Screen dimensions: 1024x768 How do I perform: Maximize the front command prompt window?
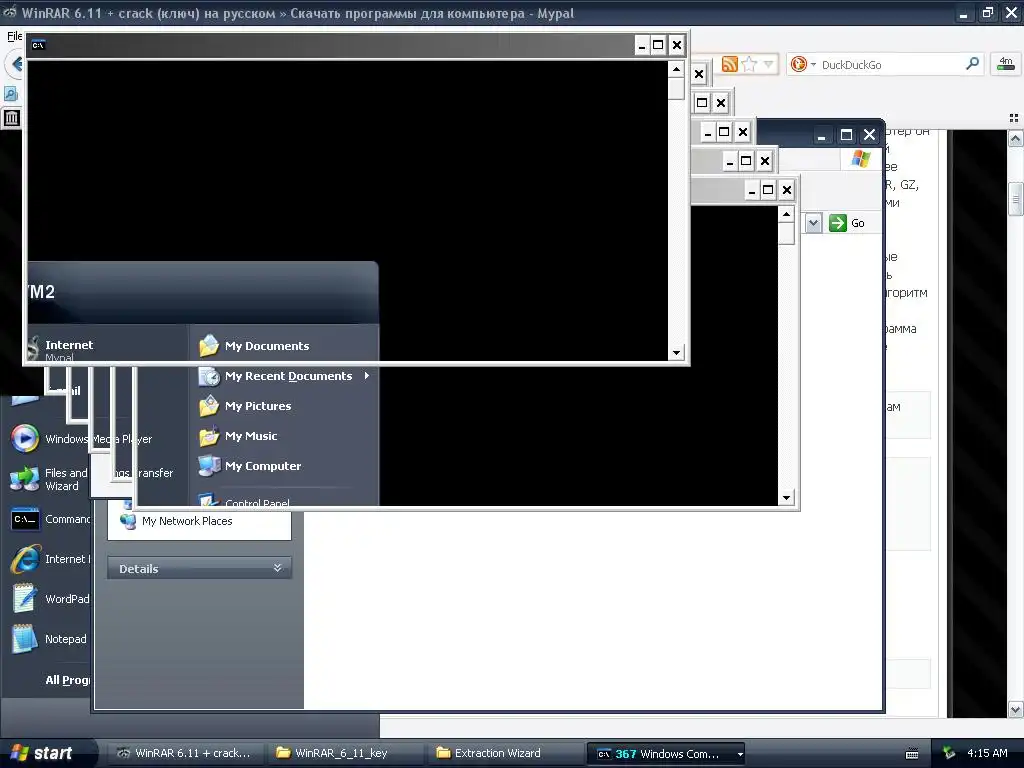658,45
